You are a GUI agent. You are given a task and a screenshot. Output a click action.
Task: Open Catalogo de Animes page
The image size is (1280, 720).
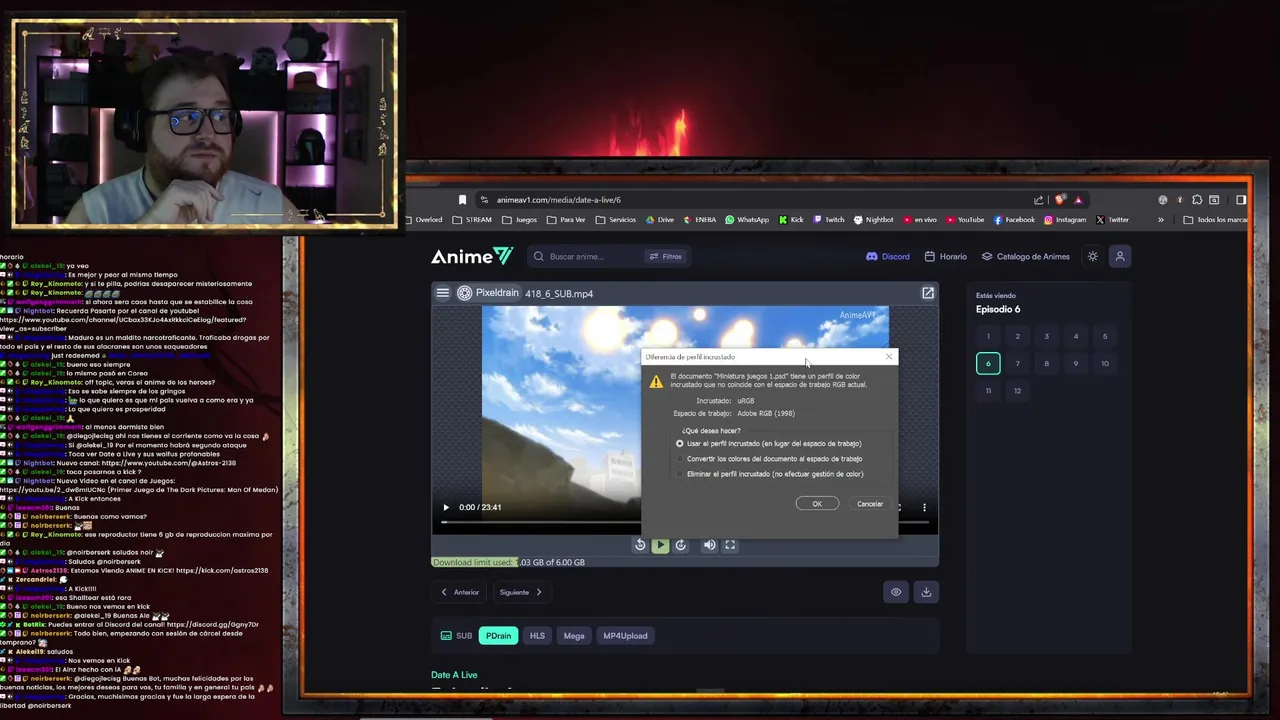pyautogui.click(x=1026, y=256)
